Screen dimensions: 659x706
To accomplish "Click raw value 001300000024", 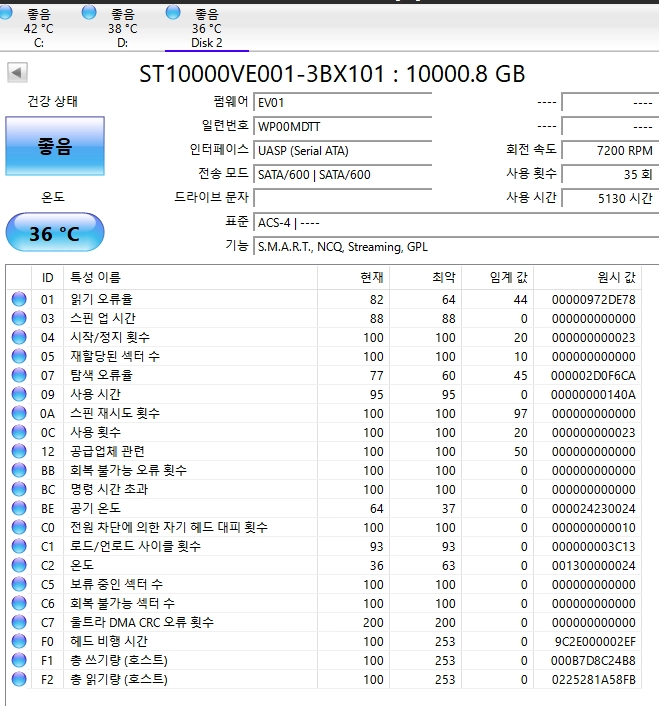I will (x=593, y=566).
